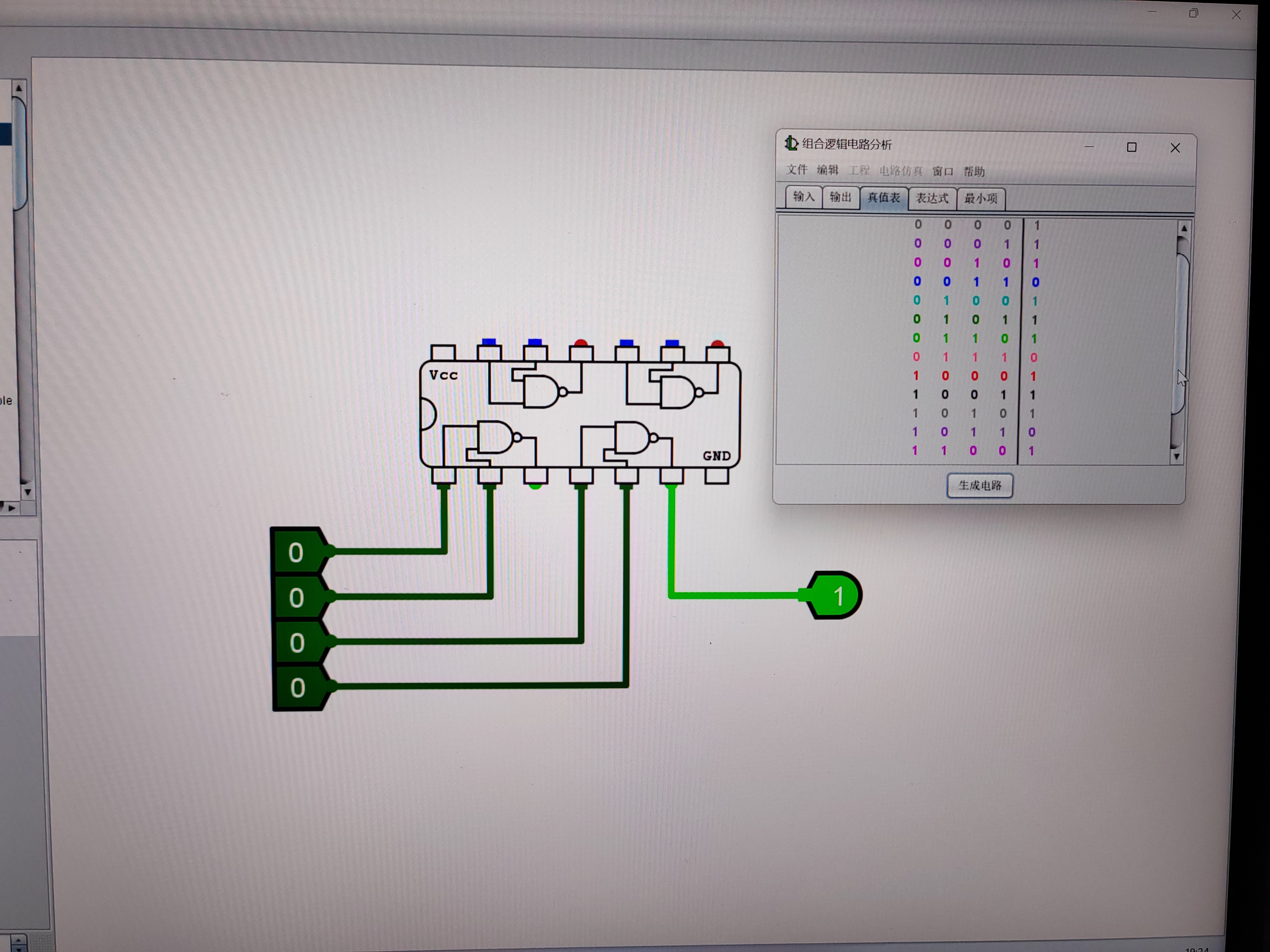
Task: Click the top-right NAND gate in chip
Action: point(679,392)
